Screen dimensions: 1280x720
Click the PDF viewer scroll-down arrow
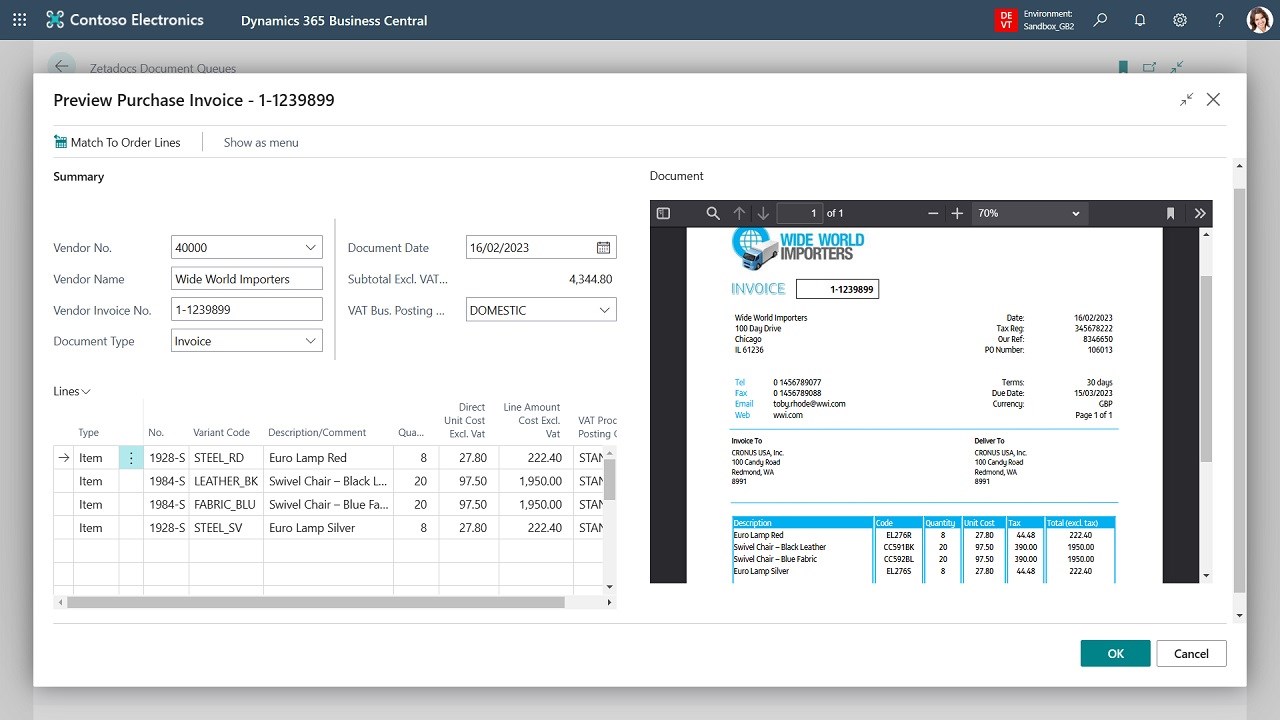[x=1206, y=576]
